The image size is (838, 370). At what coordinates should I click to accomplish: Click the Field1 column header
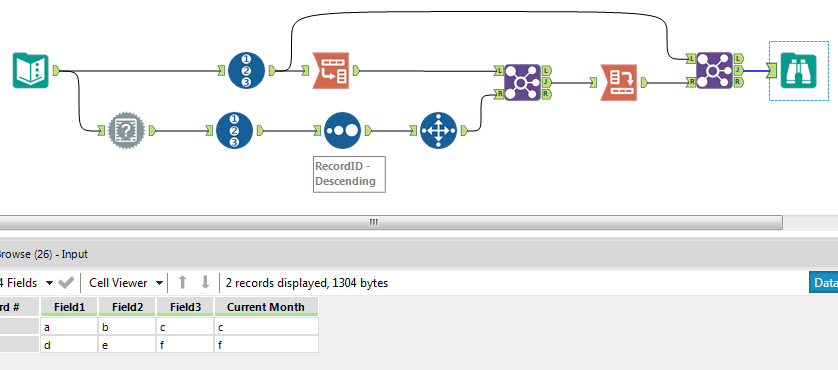click(69, 307)
